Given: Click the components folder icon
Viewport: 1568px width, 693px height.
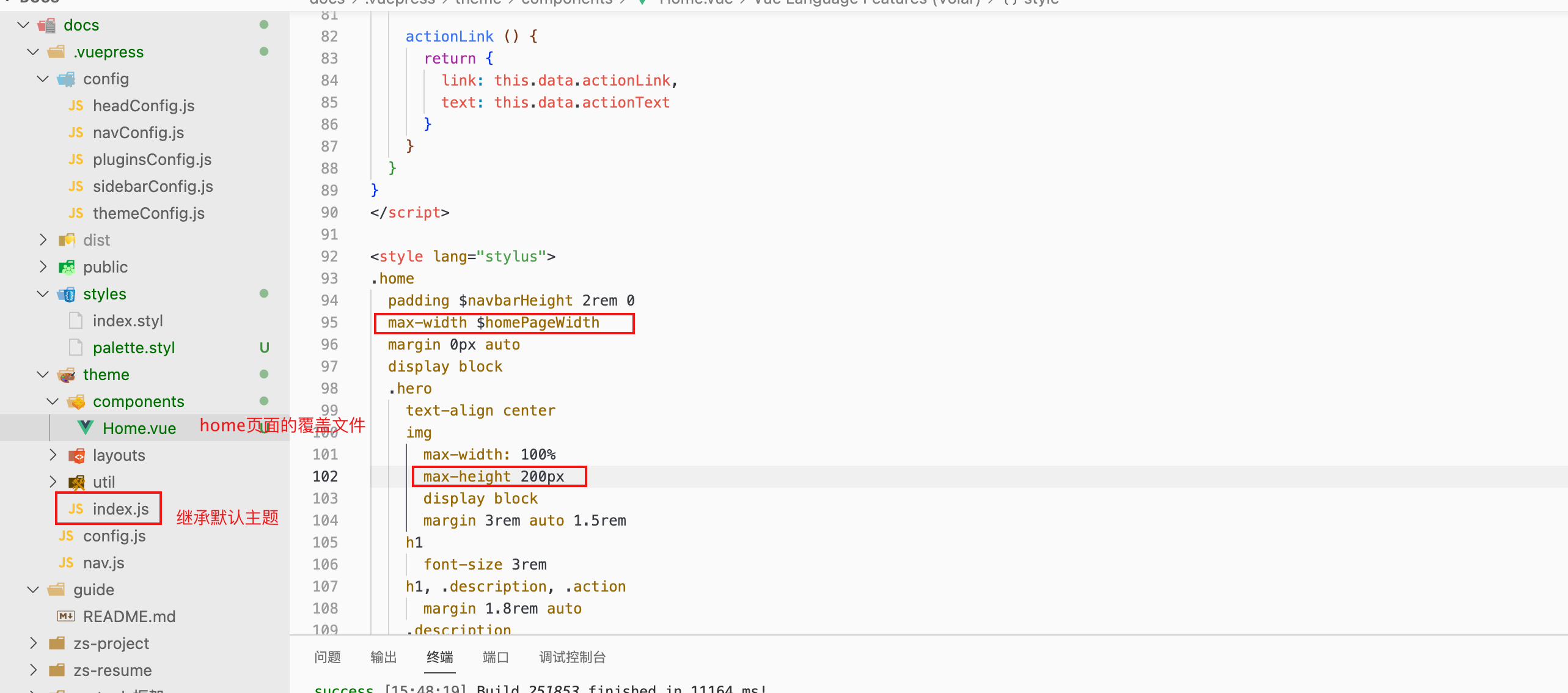Looking at the screenshot, I should (76, 402).
